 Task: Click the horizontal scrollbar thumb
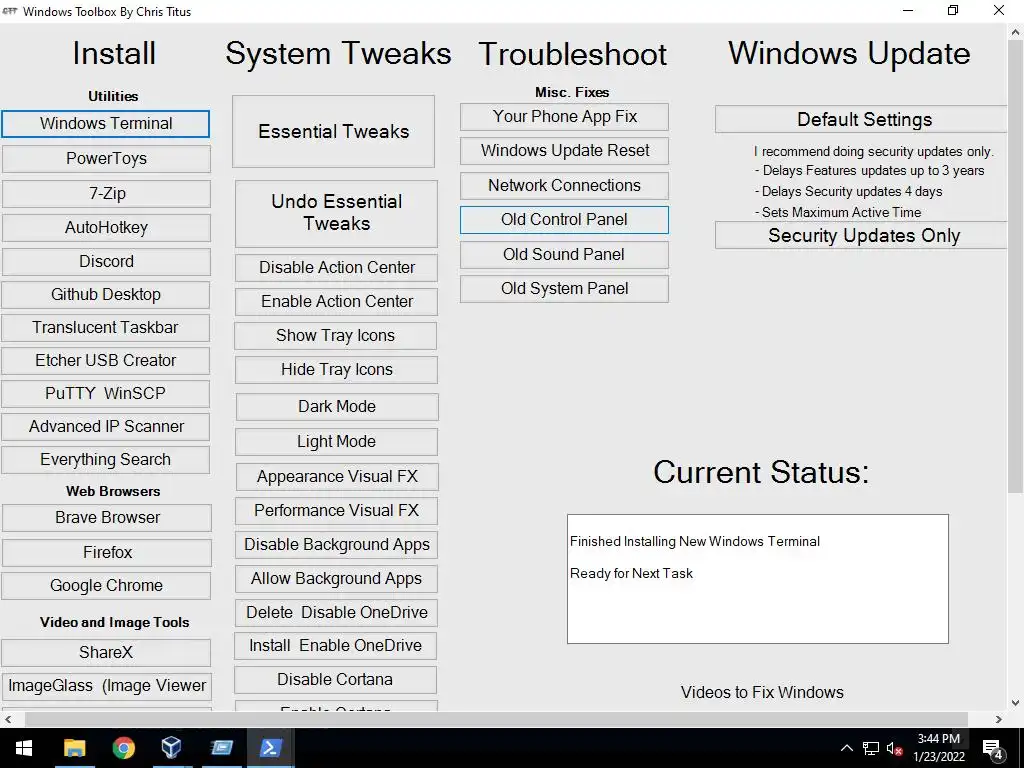pos(496,719)
